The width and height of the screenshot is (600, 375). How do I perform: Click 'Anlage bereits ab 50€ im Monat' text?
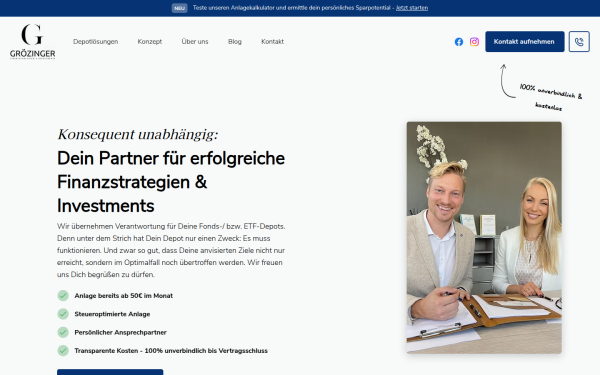coord(124,295)
